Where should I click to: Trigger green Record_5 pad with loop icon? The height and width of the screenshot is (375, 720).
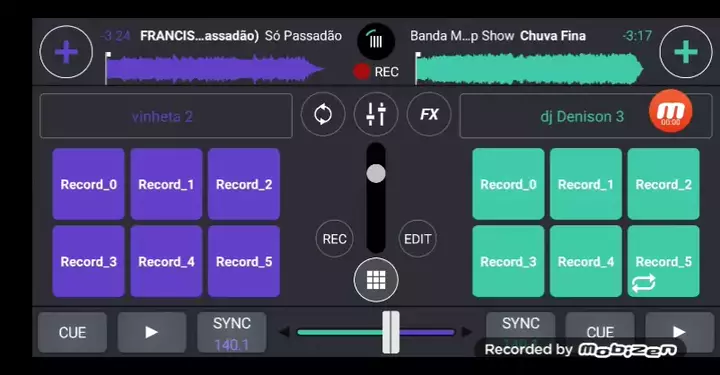[x=664, y=261]
